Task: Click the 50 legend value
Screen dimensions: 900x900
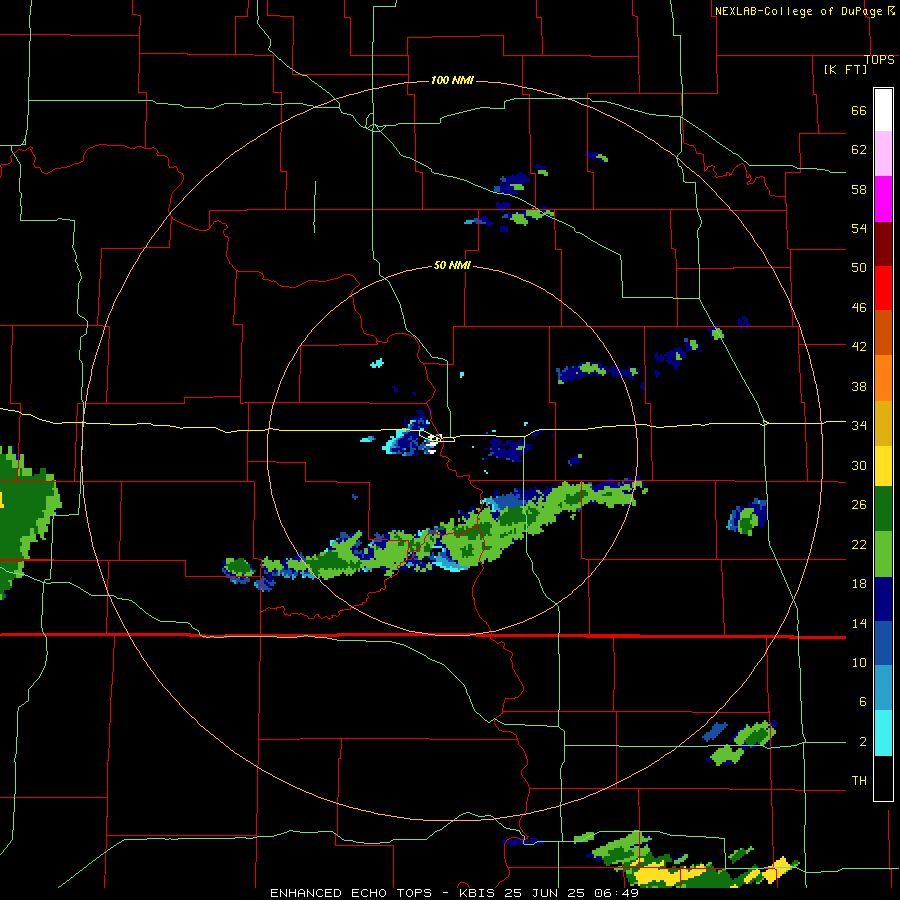Action: coord(859,267)
